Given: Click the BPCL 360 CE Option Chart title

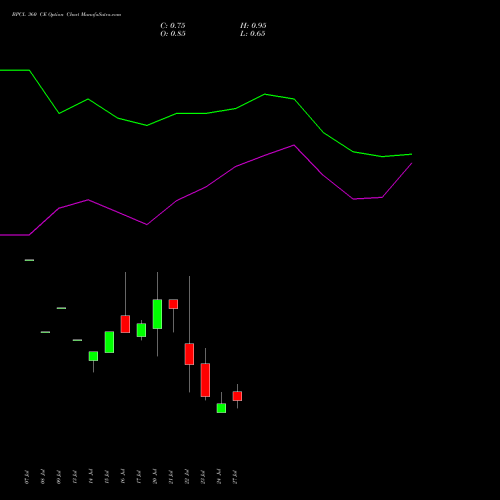Looking at the screenshot, I should point(66,15).
